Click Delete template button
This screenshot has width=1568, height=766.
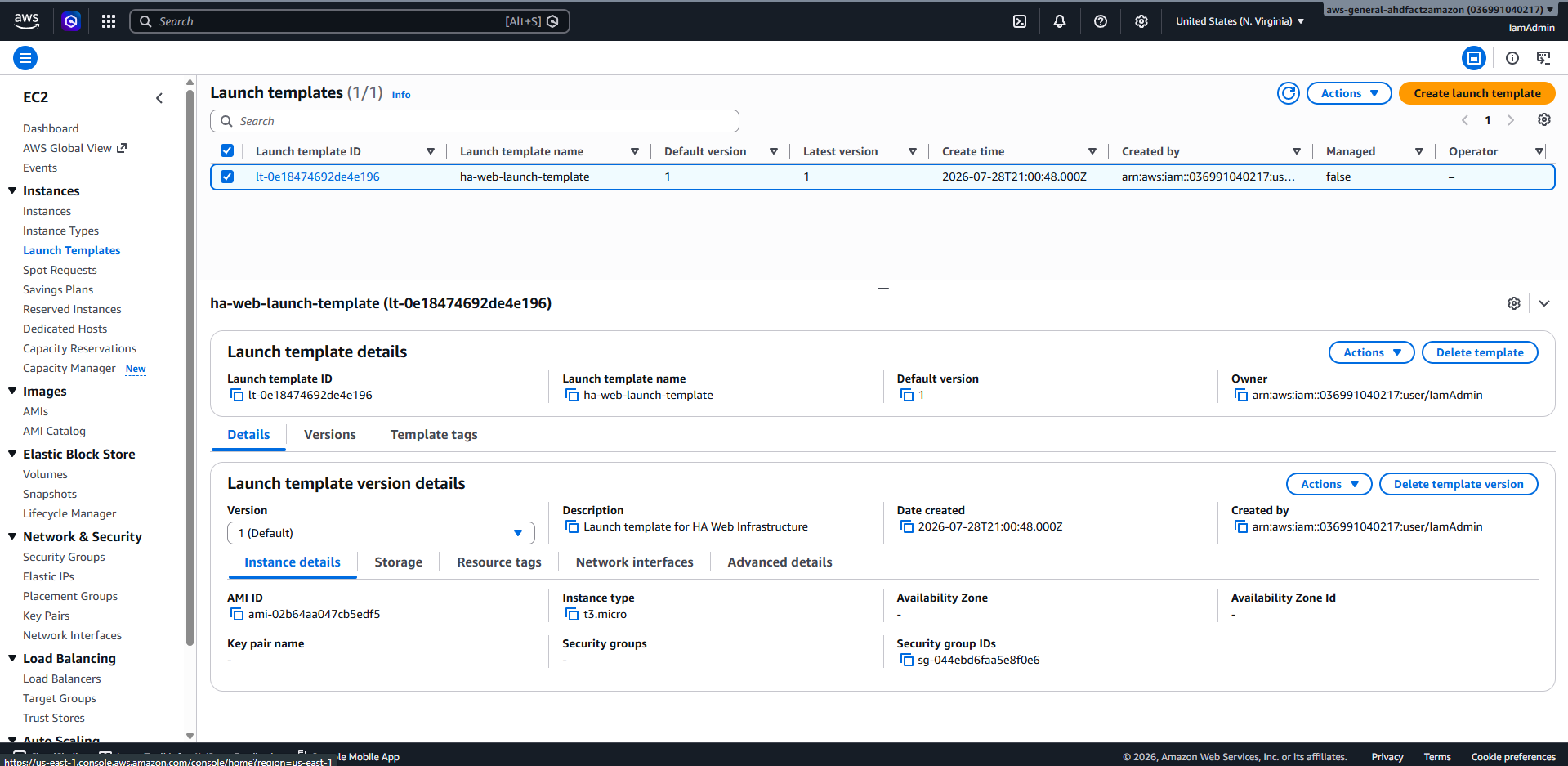(1480, 352)
